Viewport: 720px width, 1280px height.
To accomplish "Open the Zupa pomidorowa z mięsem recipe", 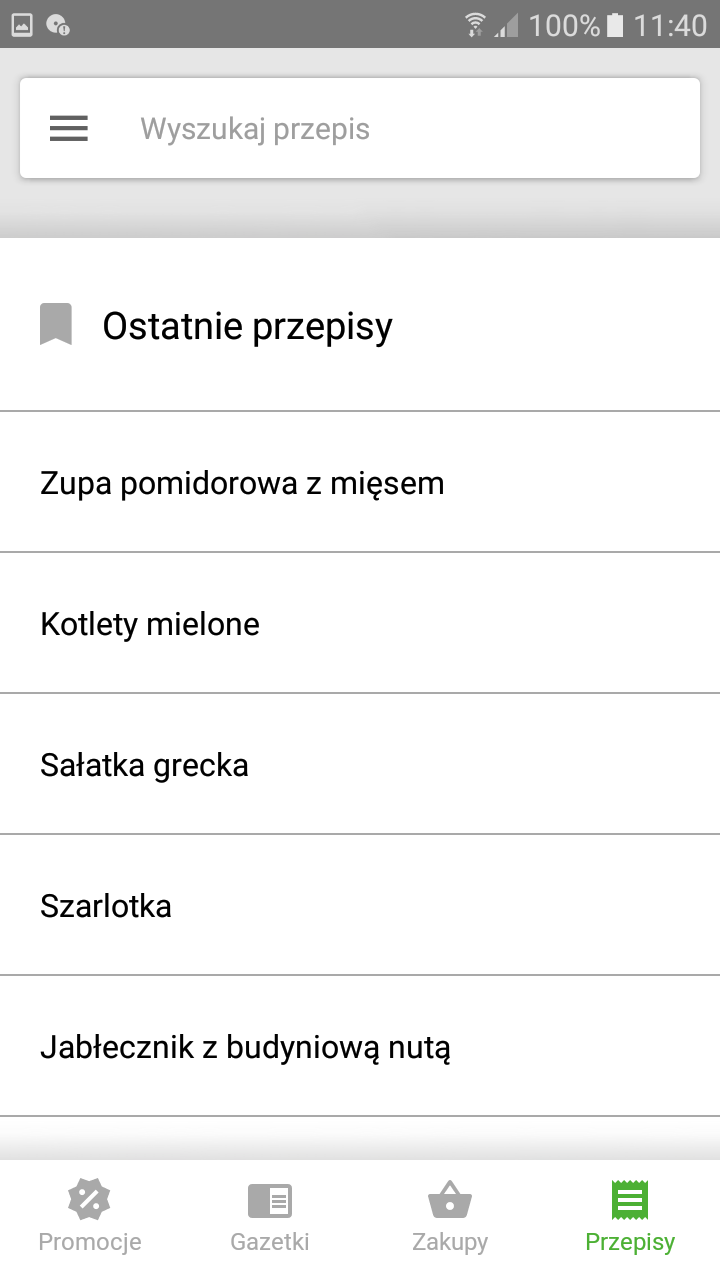I will pos(242,483).
